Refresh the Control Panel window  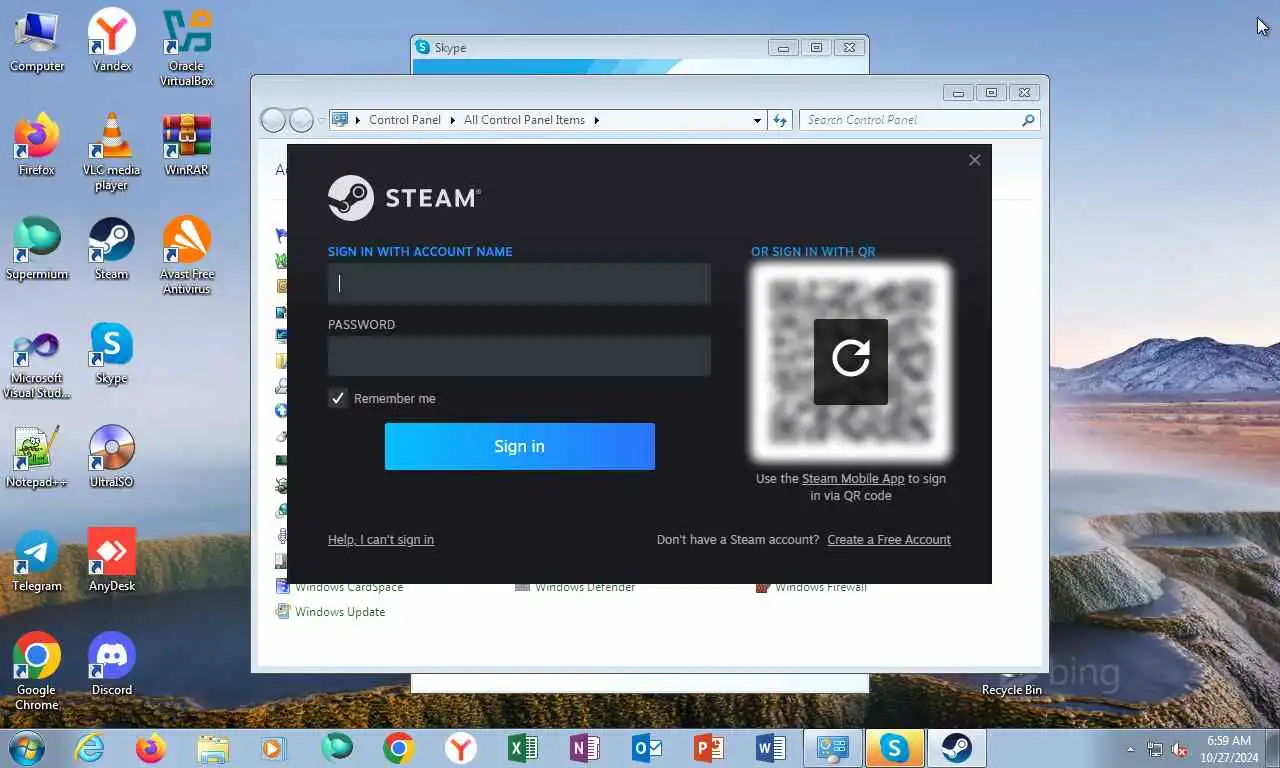coord(780,120)
